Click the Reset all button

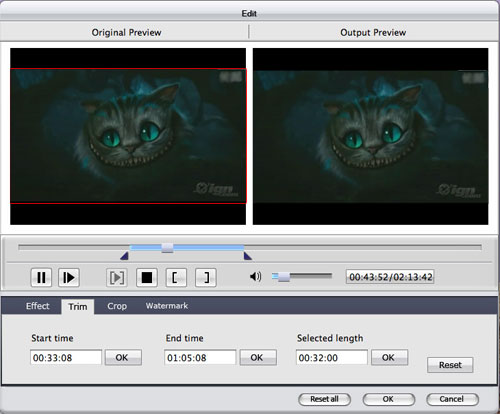(x=324, y=399)
